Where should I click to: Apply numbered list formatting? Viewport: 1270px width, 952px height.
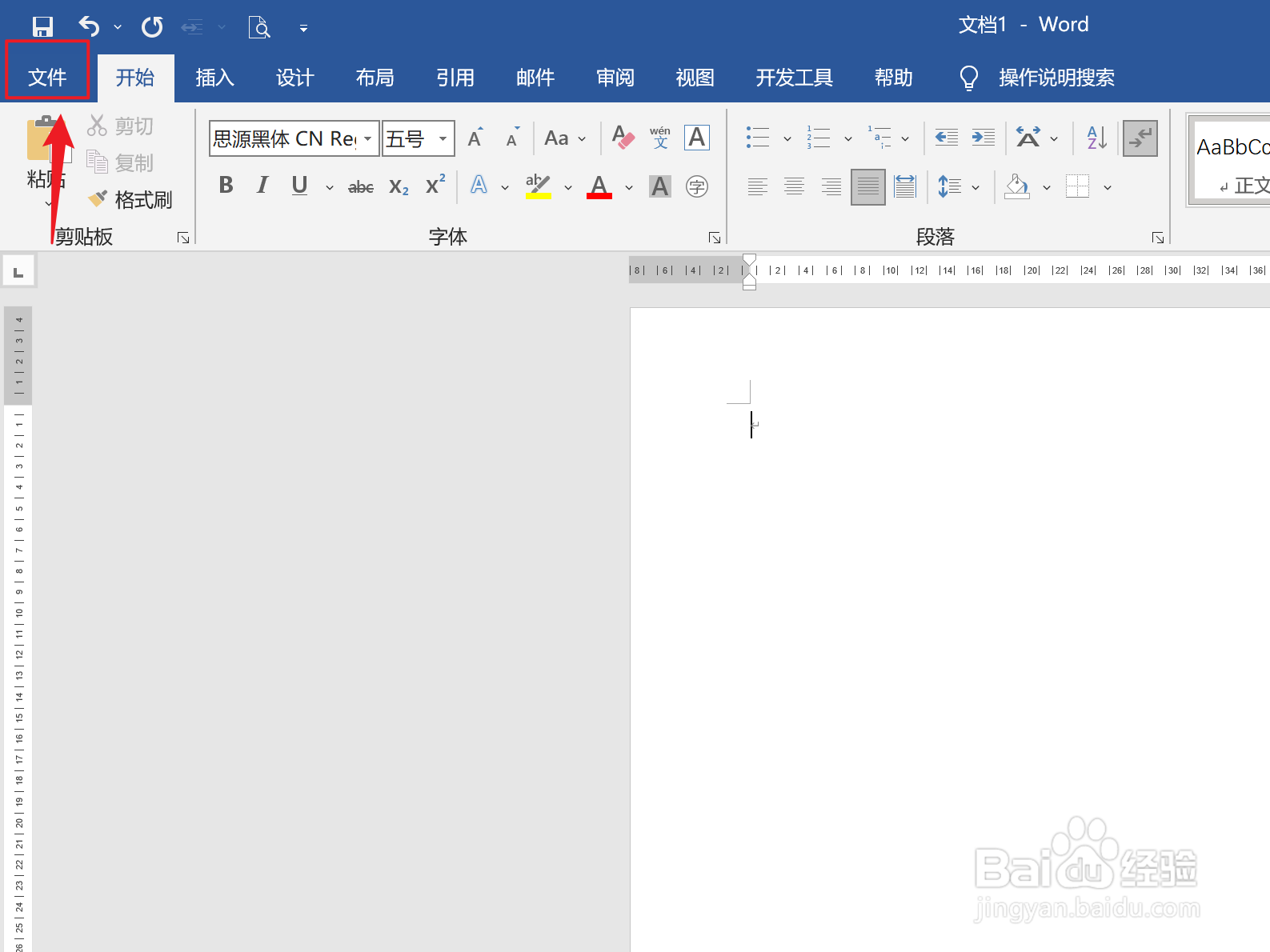819,138
